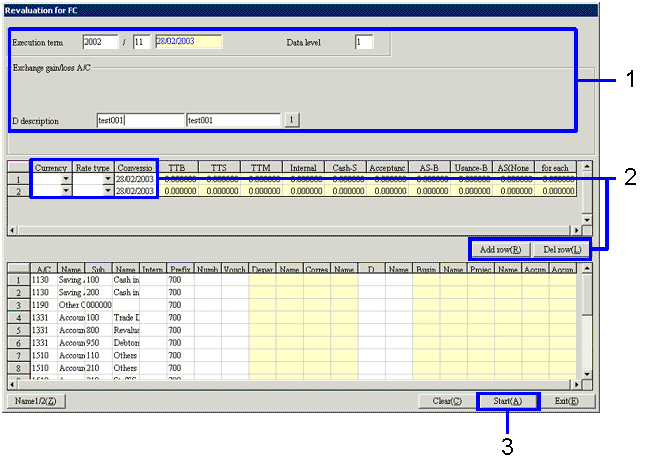Select the Data level input field
The width and height of the screenshot is (648, 464).
[363, 43]
